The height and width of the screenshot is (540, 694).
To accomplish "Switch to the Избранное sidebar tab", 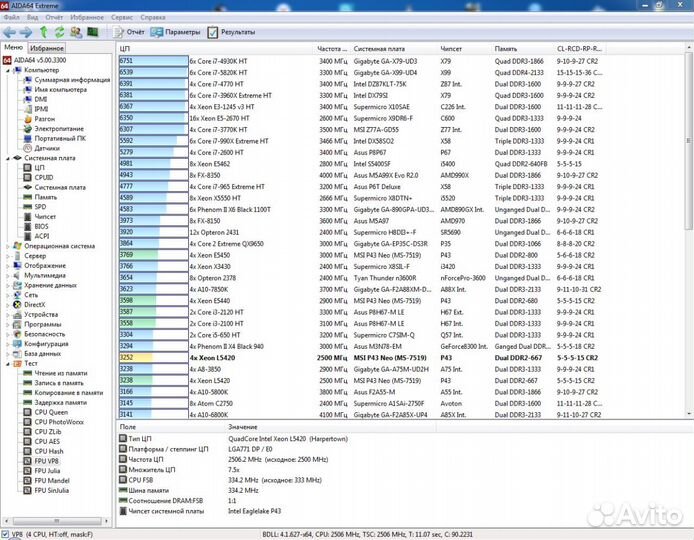I will (x=47, y=48).
